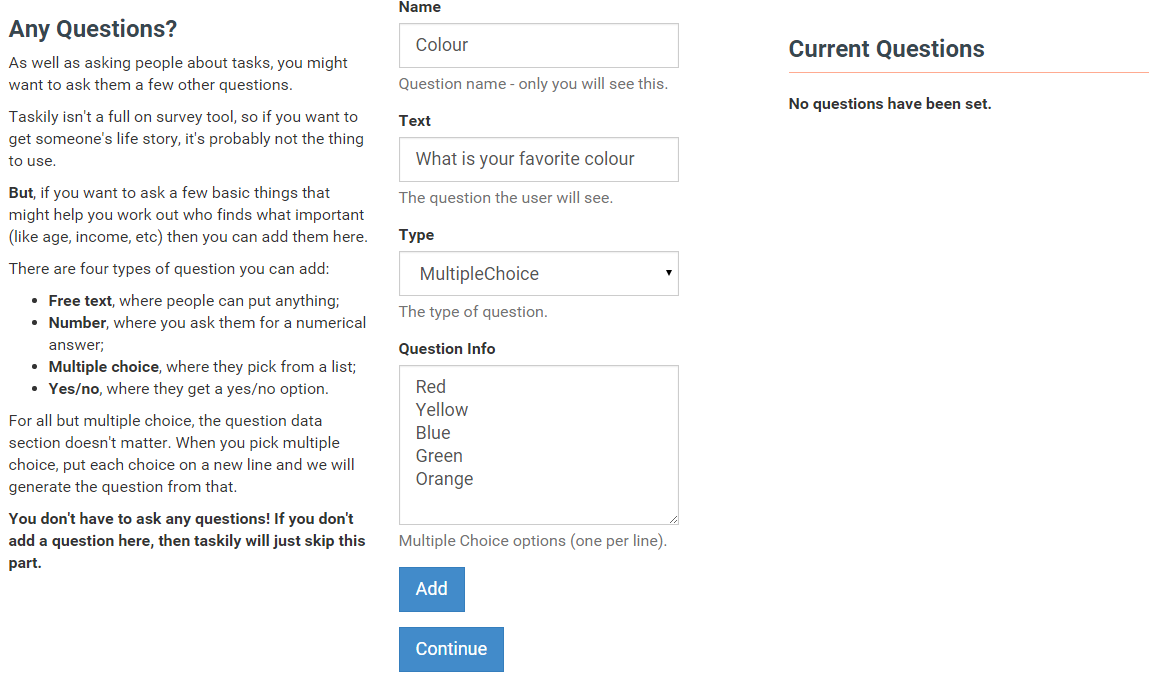Click the Name field containing "Colour"
The image size is (1161, 686).
click(538, 46)
